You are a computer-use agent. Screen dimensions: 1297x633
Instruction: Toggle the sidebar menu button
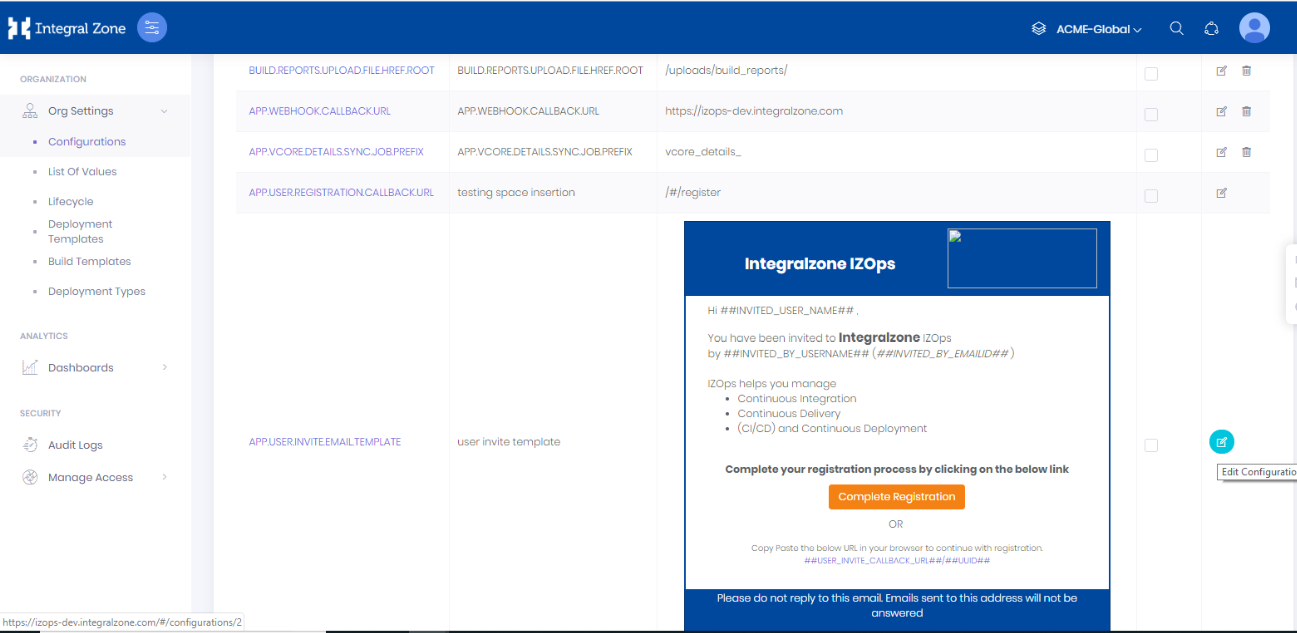(152, 28)
